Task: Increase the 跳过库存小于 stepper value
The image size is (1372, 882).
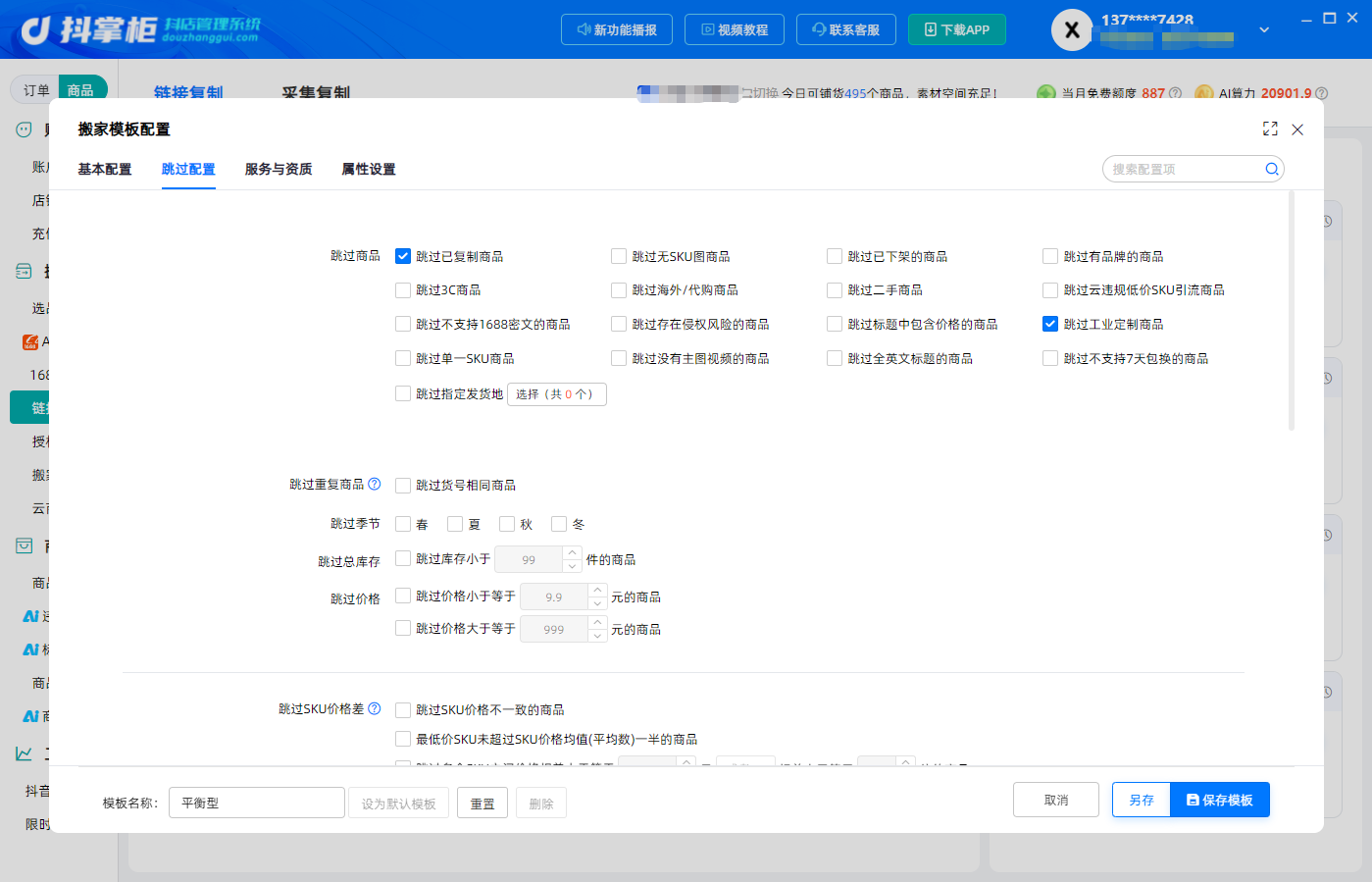Action: coord(573,553)
